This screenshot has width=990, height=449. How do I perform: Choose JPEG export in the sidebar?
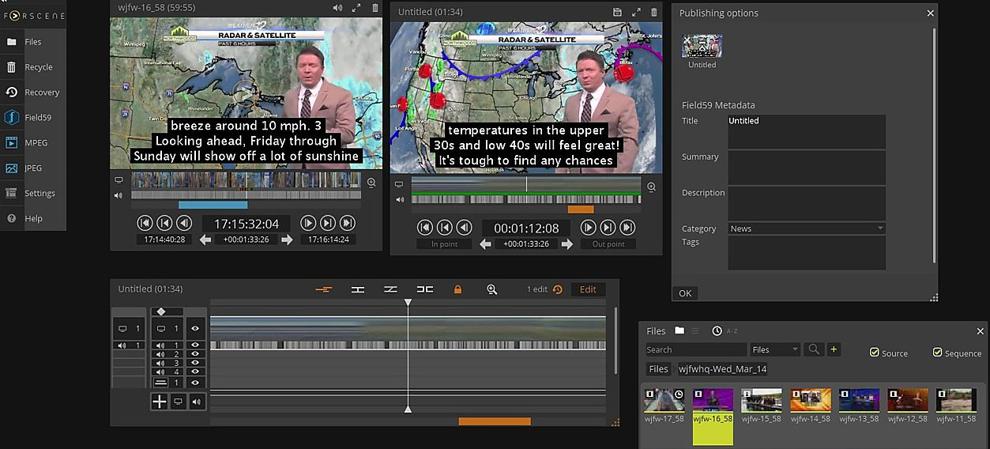click(x=33, y=168)
